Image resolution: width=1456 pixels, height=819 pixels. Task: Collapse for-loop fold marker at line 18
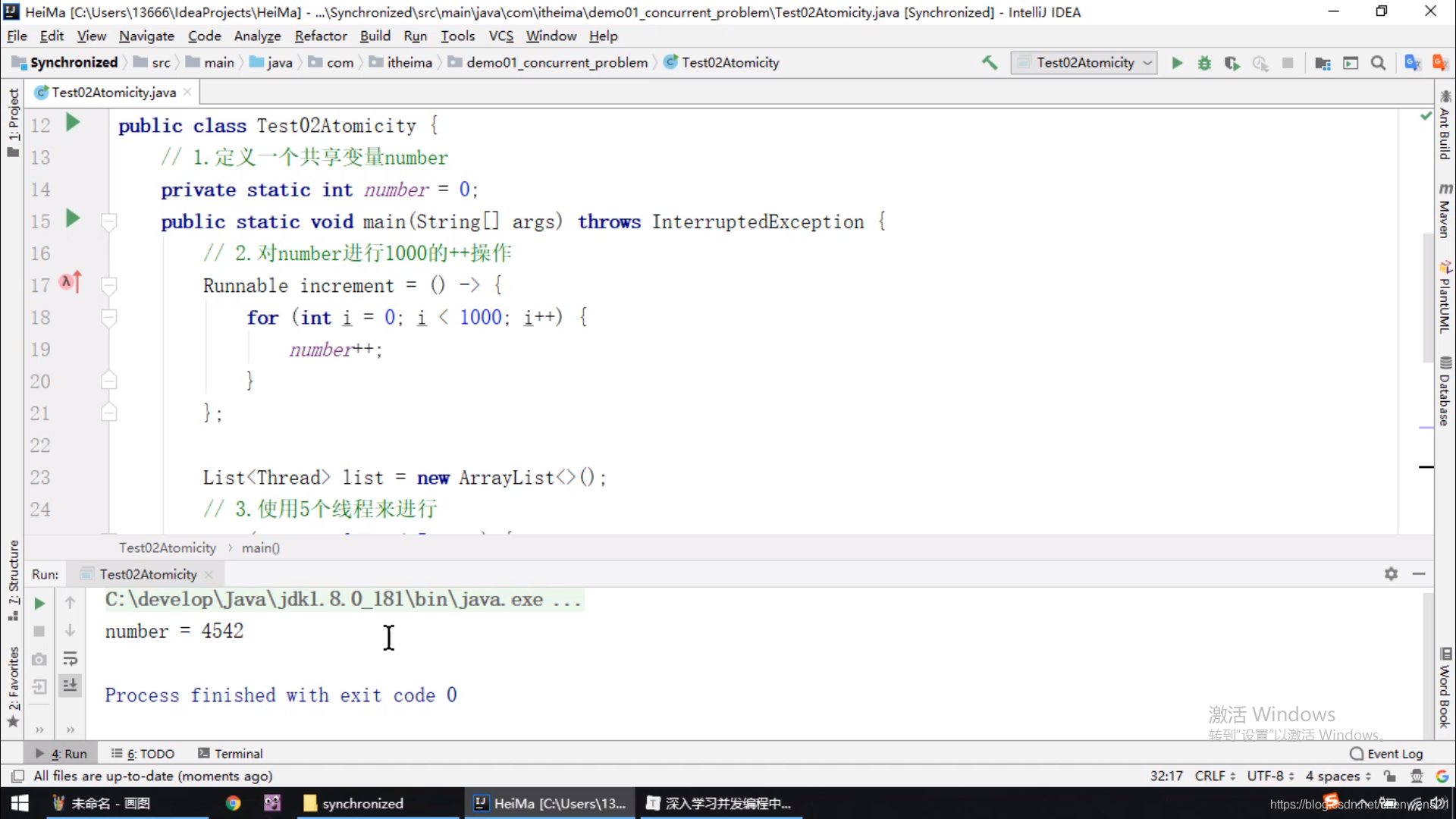click(109, 317)
